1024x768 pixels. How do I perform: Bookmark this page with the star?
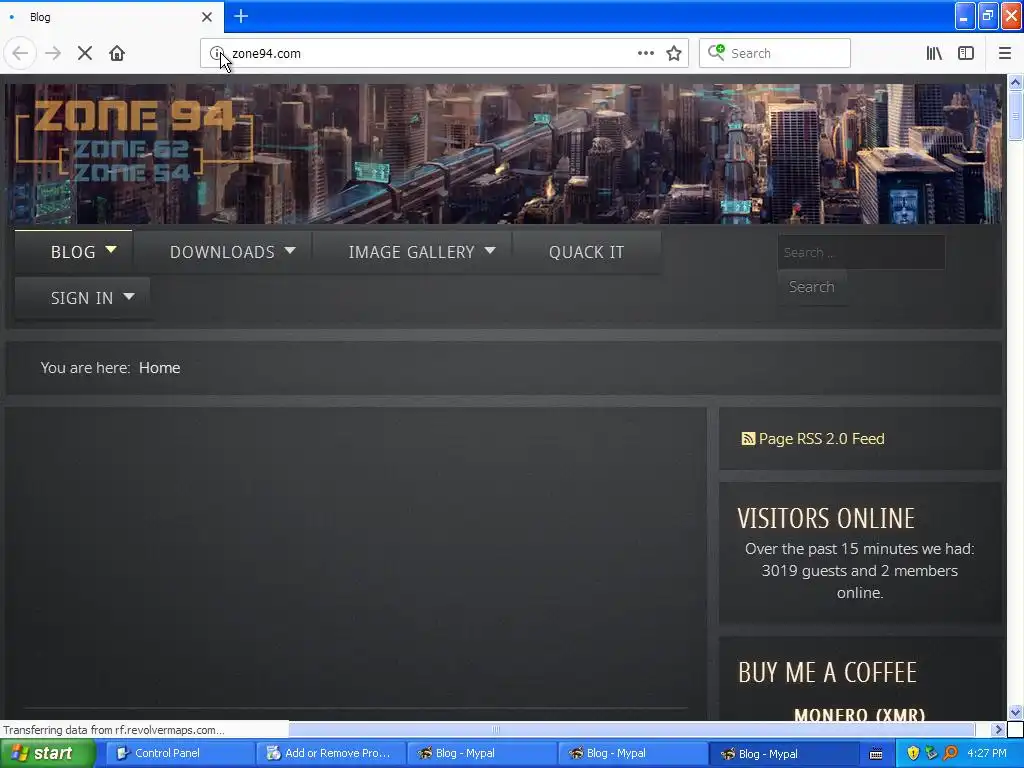pos(674,53)
